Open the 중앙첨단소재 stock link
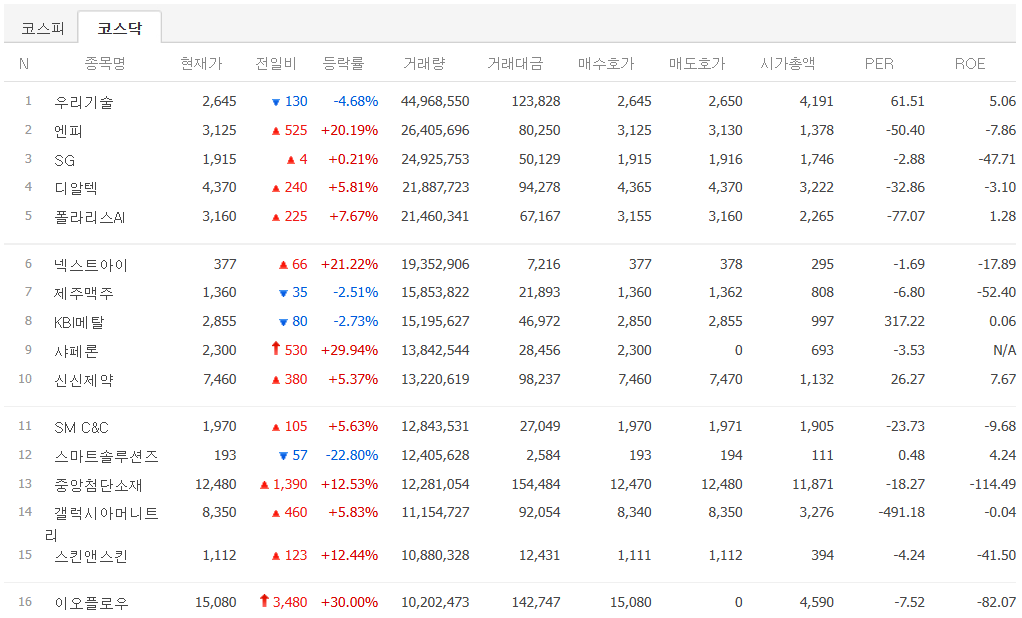 (x=98, y=484)
